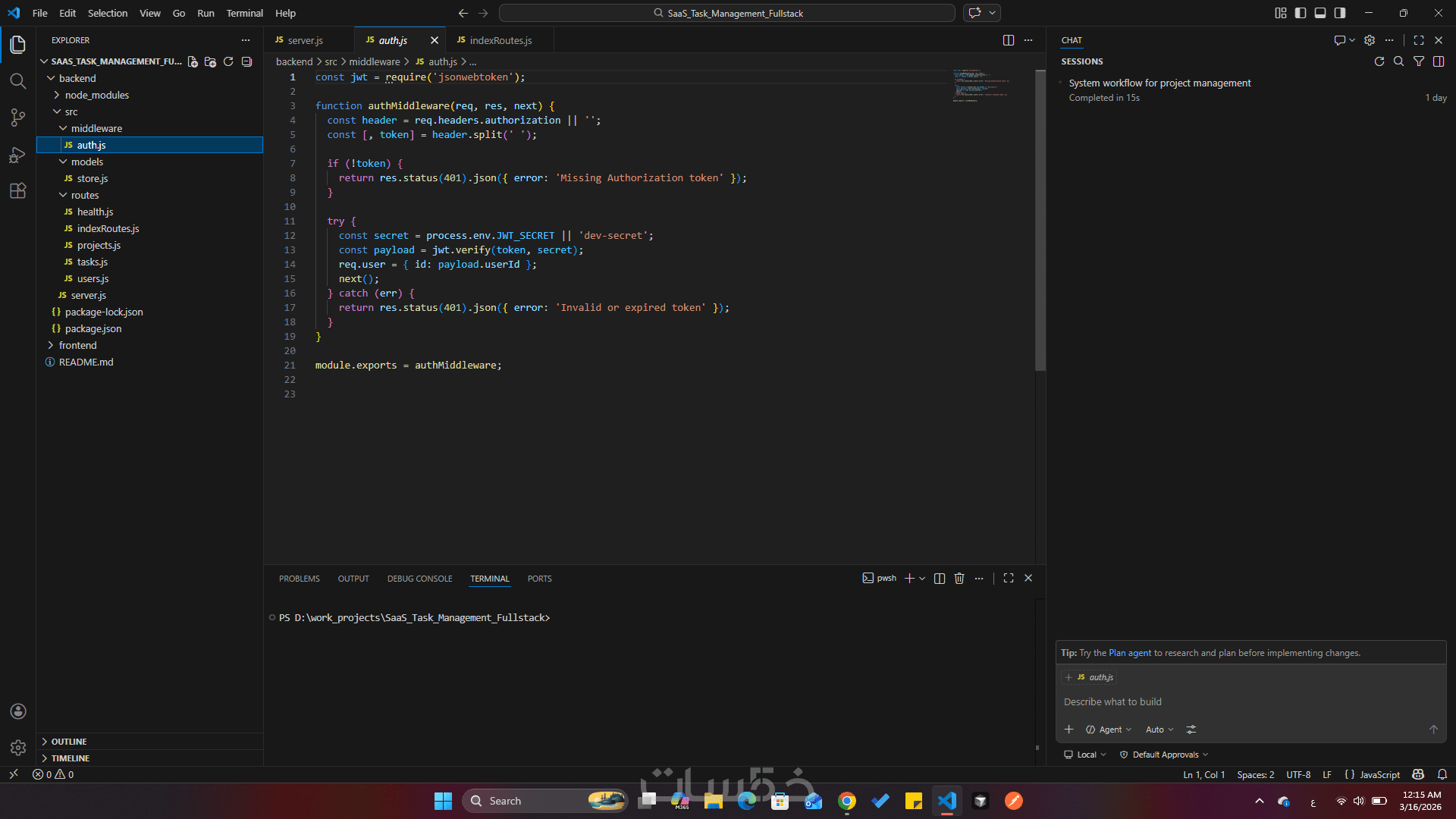The width and height of the screenshot is (1456, 819).
Task: Expand the OUTLINE section
Action: 69,742
